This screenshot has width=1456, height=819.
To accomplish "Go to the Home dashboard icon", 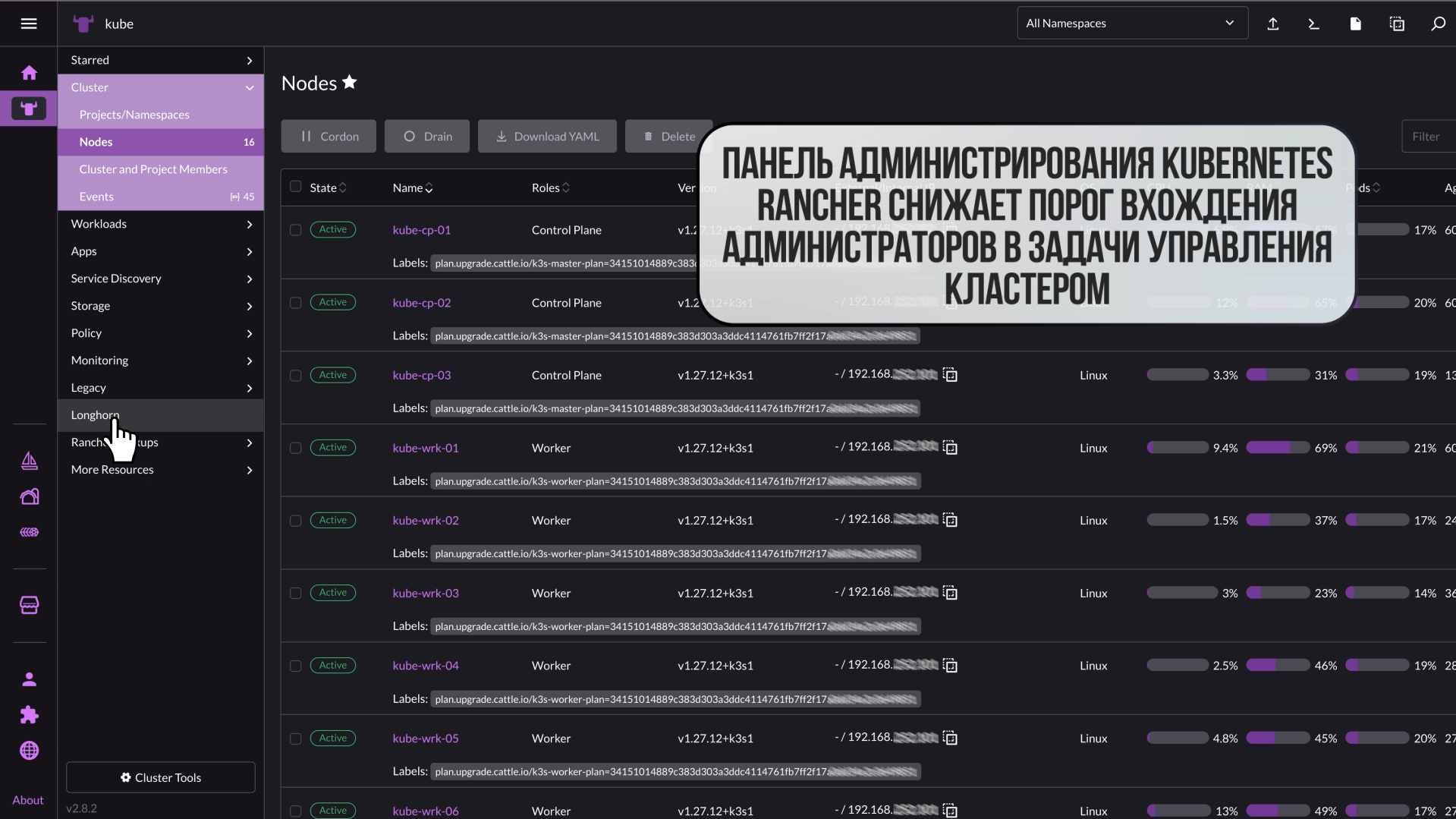I will pos(29,71).
